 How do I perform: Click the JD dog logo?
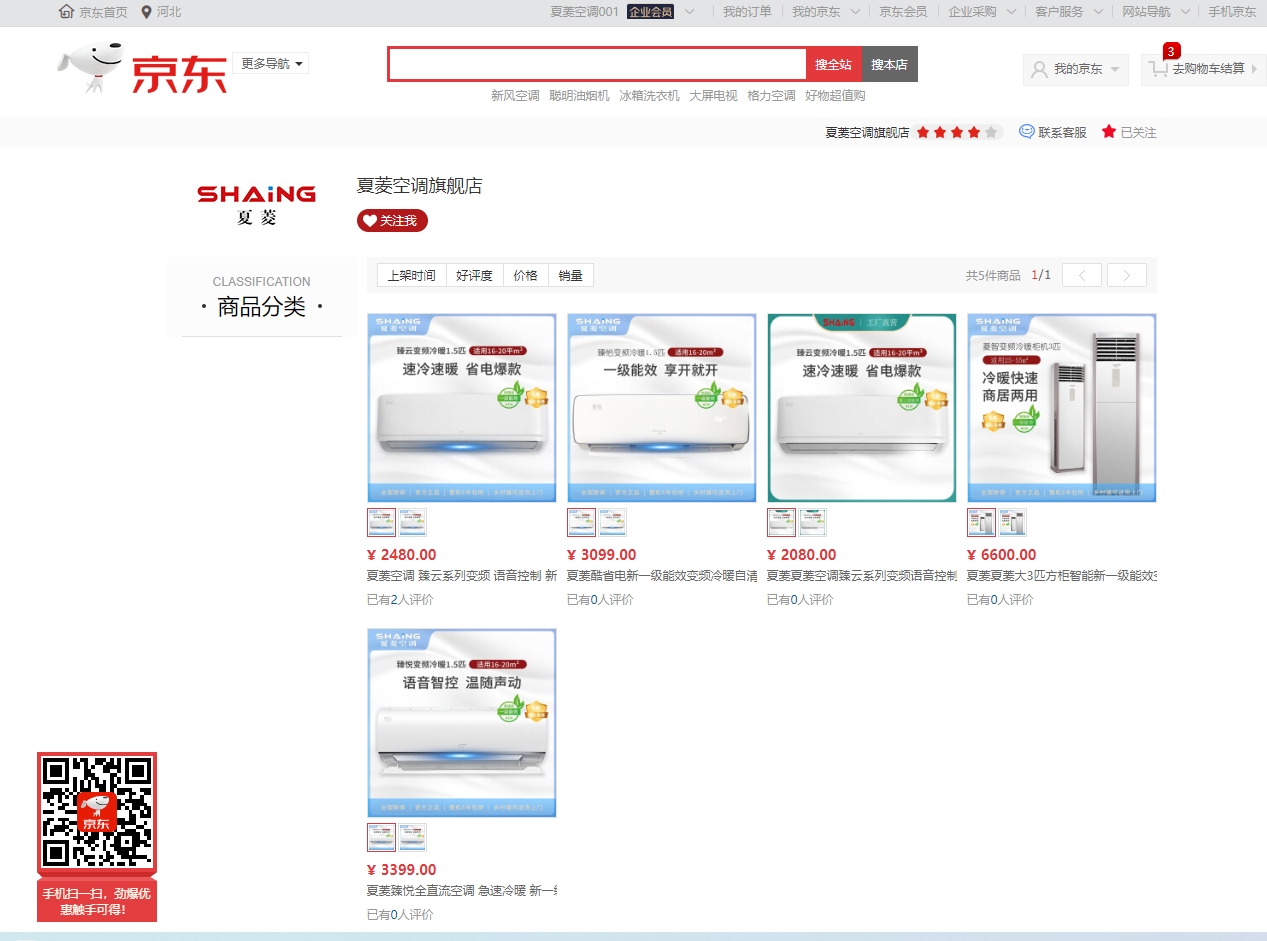click(90, 68)
